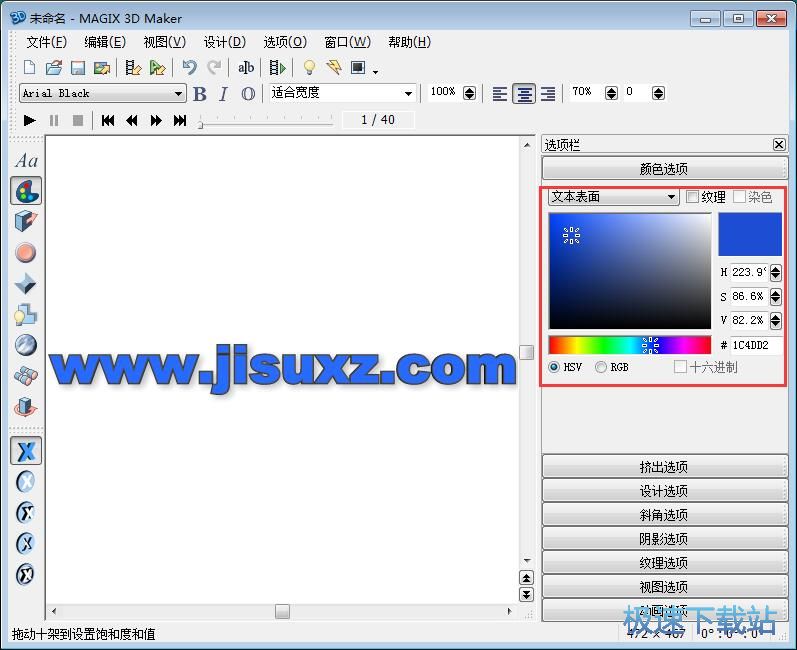797x650 pixels.
Task: Jump to the last frame
Action: (180, 120)
